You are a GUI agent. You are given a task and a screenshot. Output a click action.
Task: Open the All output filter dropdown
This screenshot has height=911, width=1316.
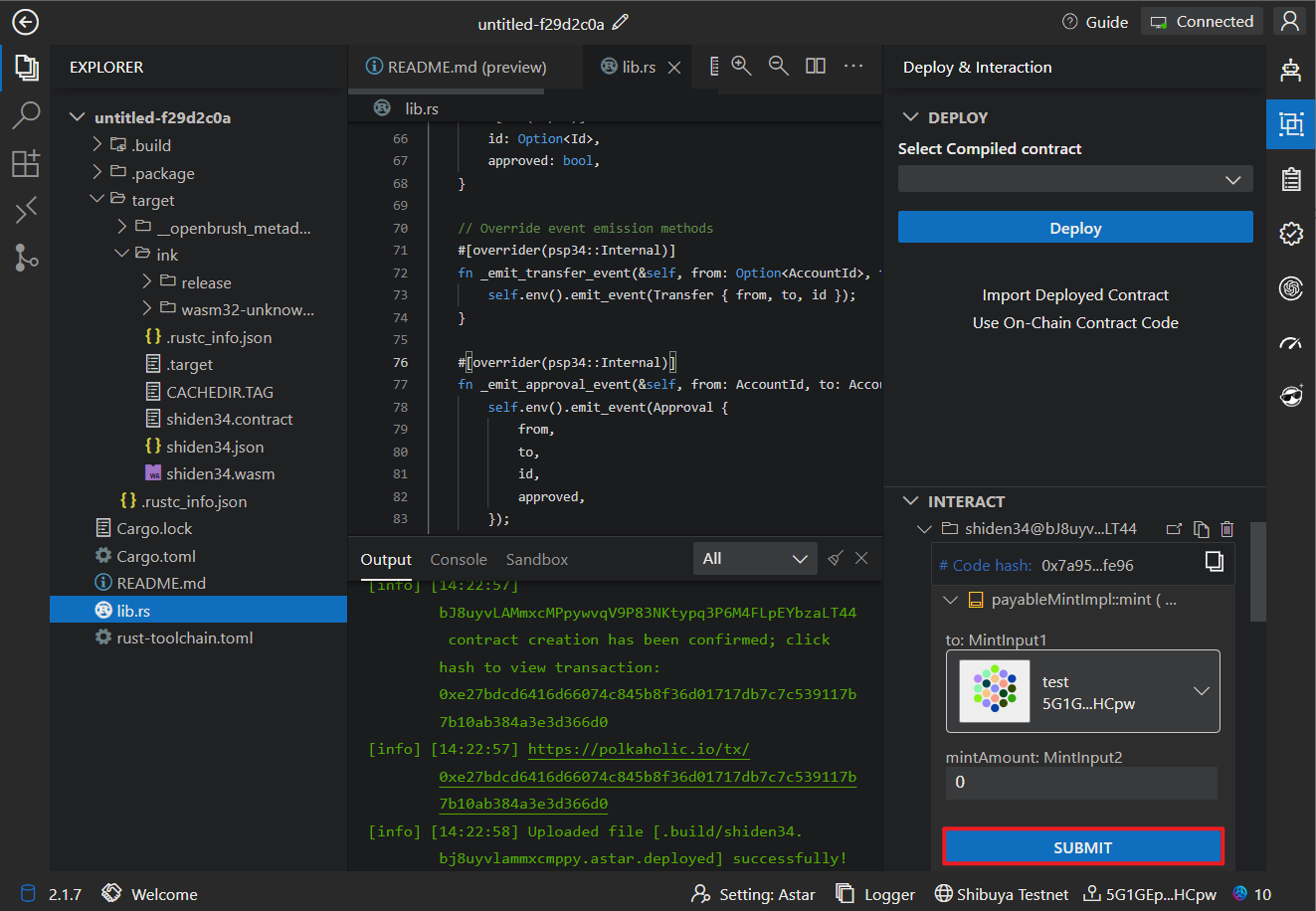754,559
